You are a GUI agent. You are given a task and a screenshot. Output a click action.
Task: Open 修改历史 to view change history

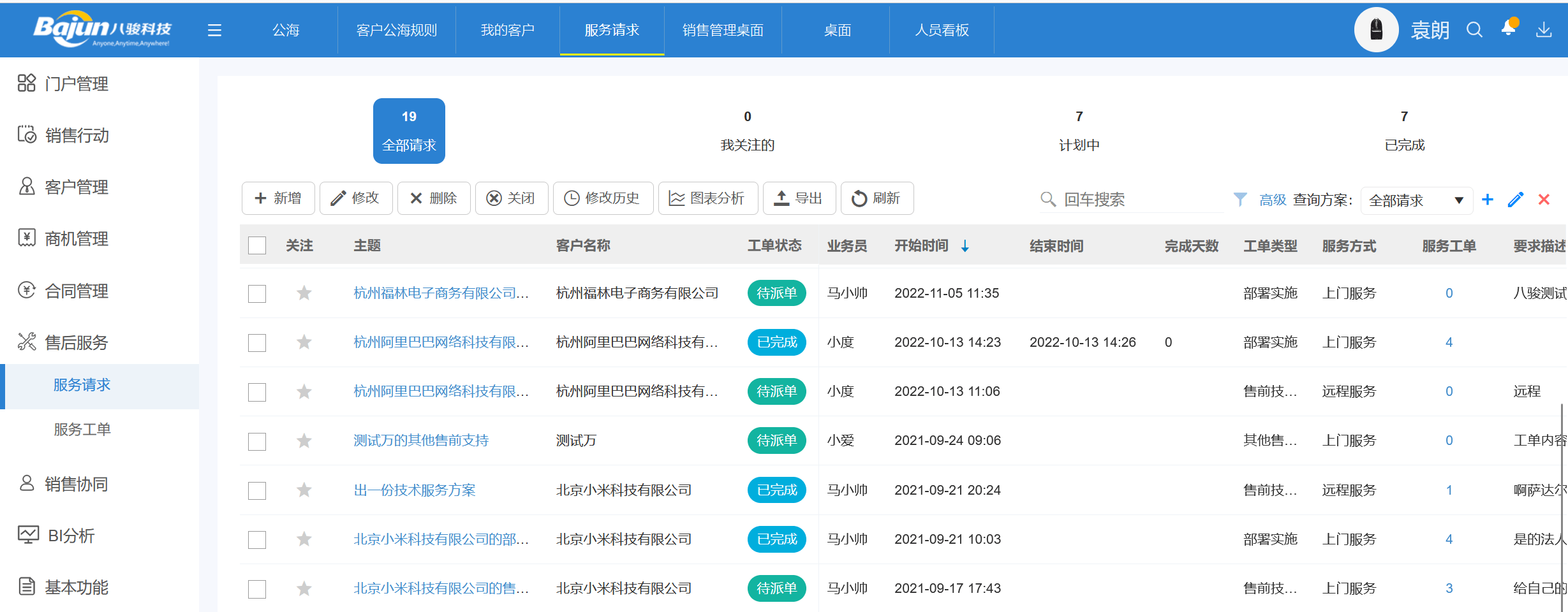pyautogui.click(x=603, y=198)
